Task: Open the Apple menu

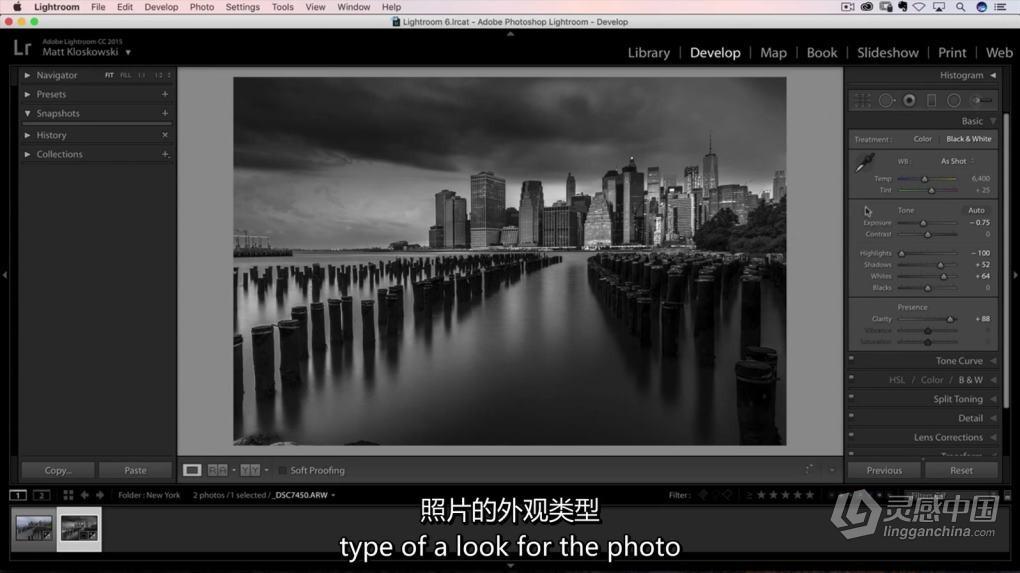Action: click(x=18, y=7)
